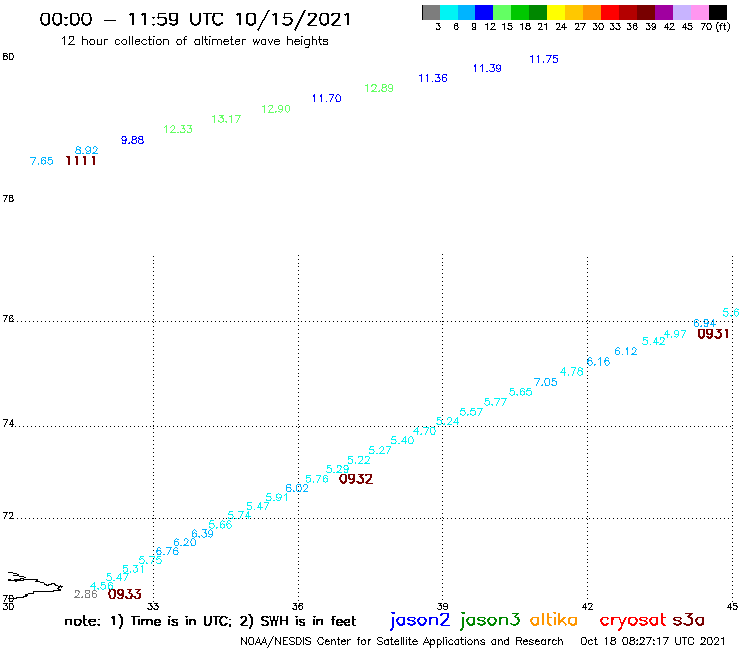This screenshot has width=740, height=650.
Task: Click the note about UTC time and SWH feet
Action: (x=210, y=621)
